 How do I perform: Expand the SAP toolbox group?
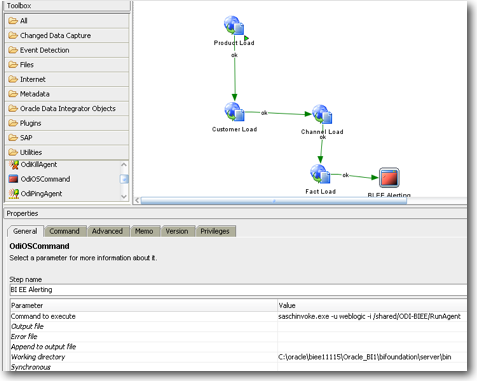(x=67, y=138)
